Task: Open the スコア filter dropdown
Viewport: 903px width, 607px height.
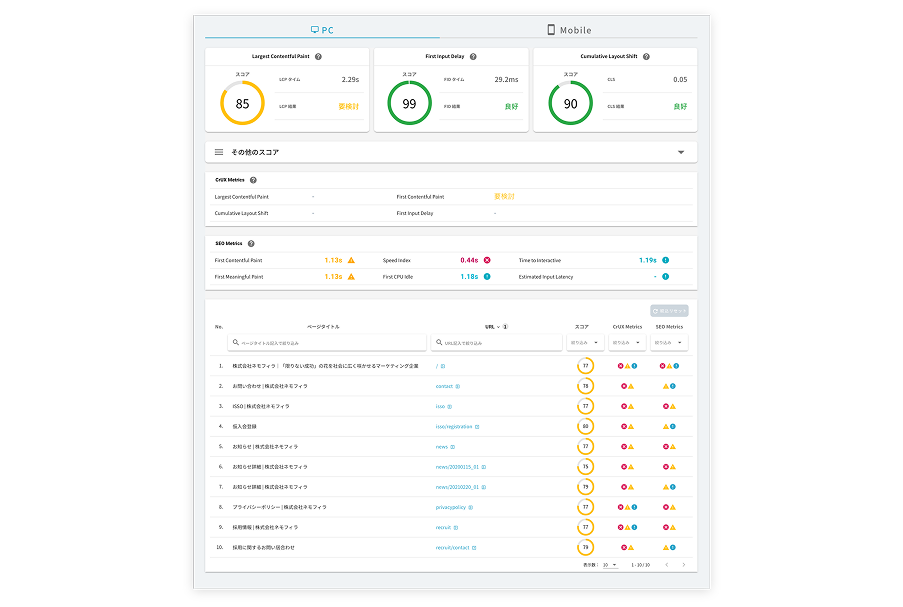Action: (585, 343)
